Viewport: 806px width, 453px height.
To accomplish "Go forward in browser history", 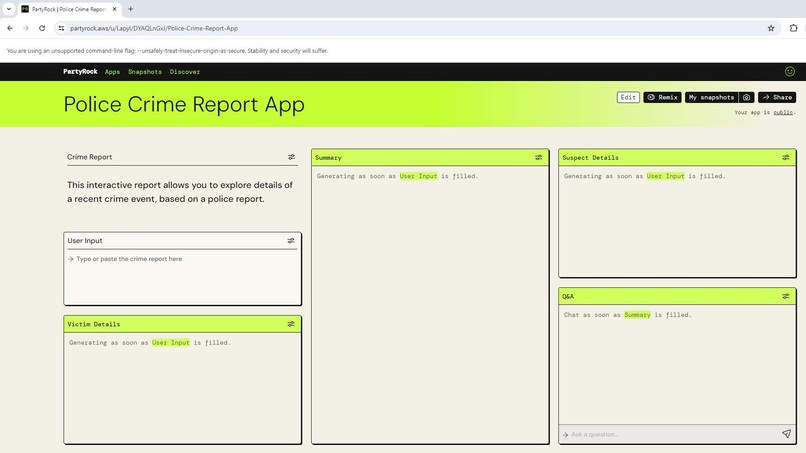I will pyautogui.click(x=26, y=28).
